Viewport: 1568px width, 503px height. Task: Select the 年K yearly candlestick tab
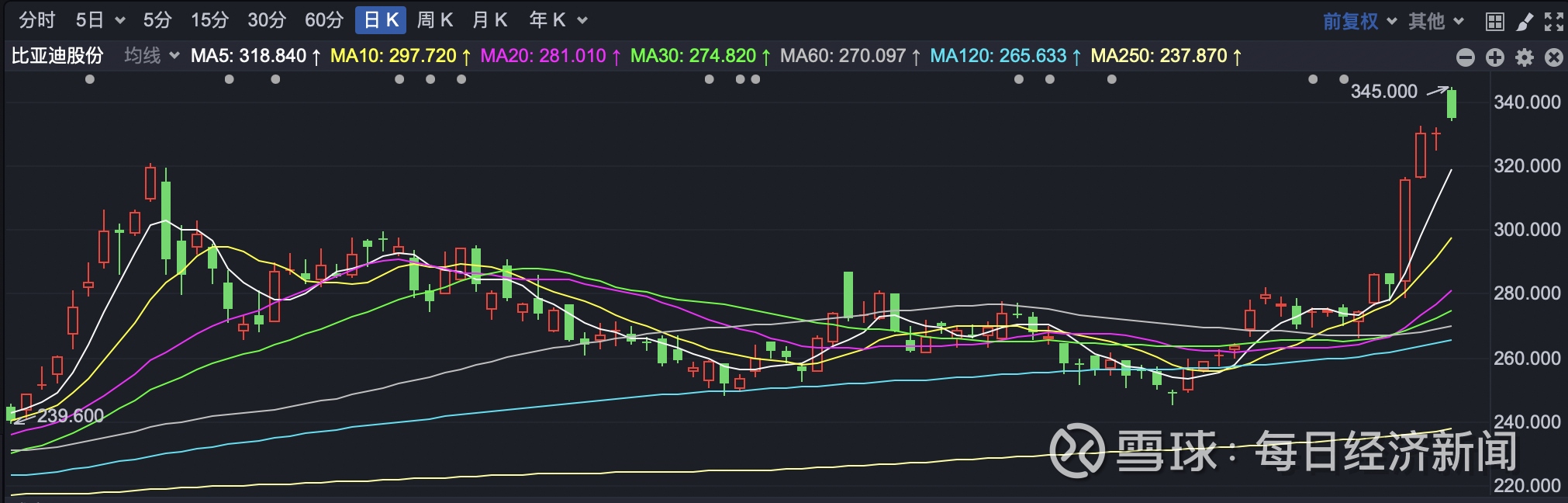[x=547, y=20]
